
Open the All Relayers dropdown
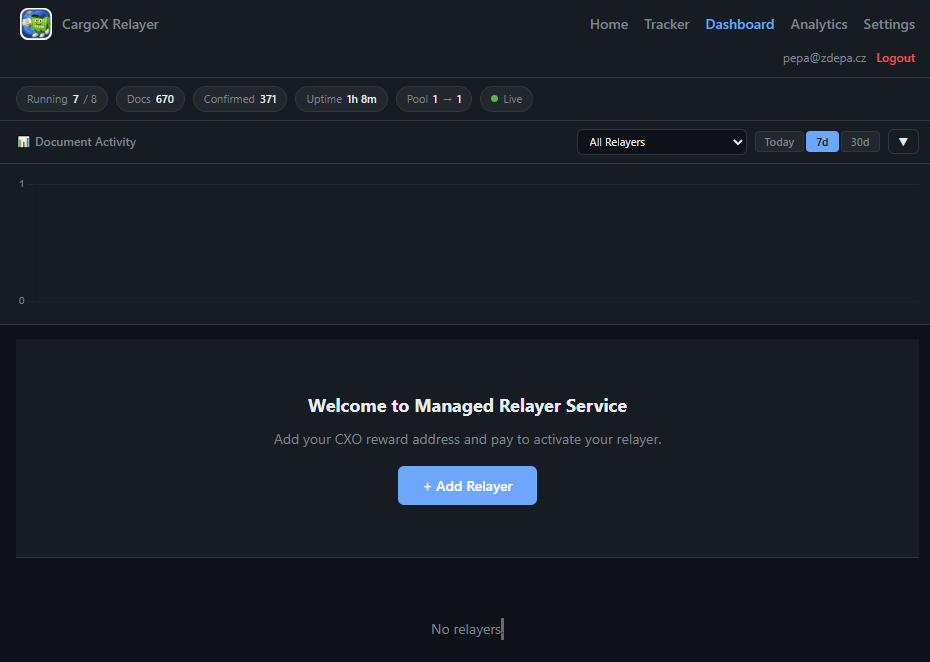click(661, 141)
